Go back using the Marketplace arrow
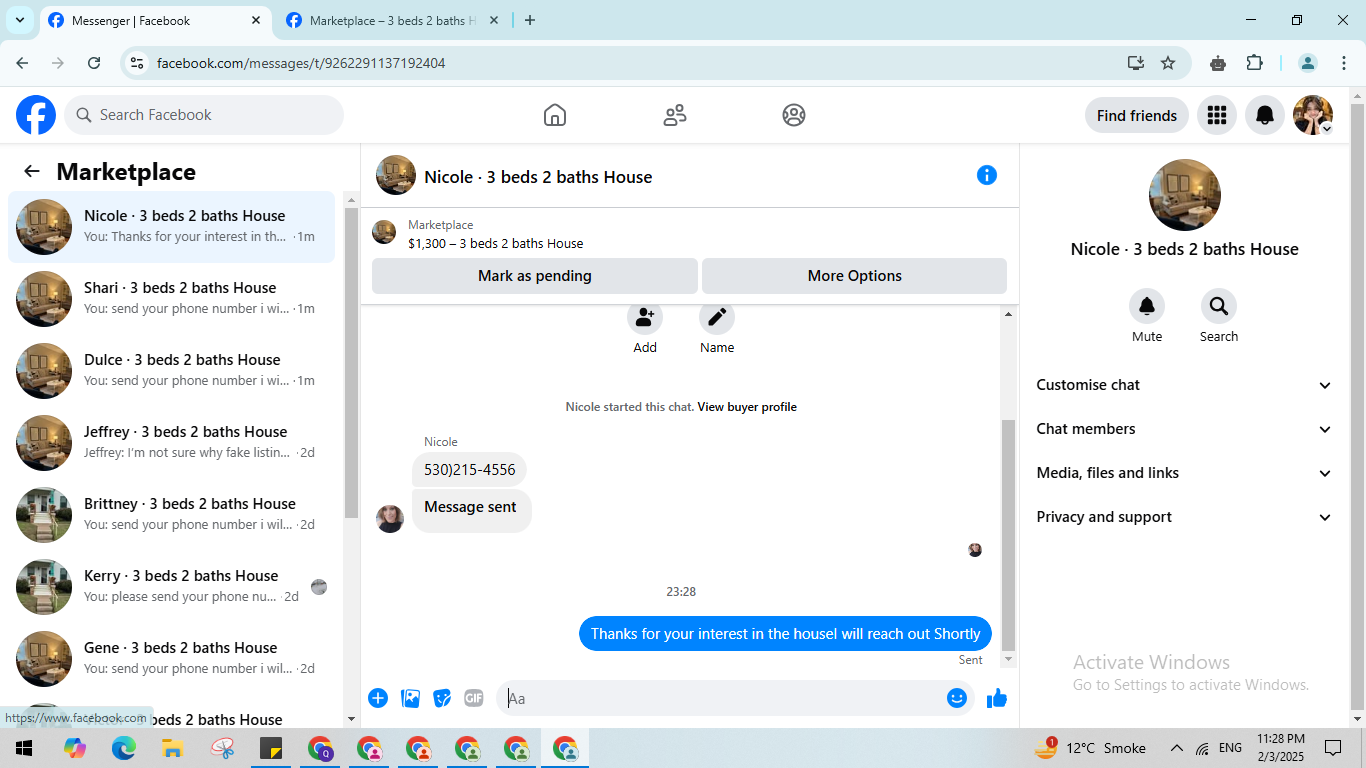The width and height of the screenshot is (1366, 768). [32, 171]
